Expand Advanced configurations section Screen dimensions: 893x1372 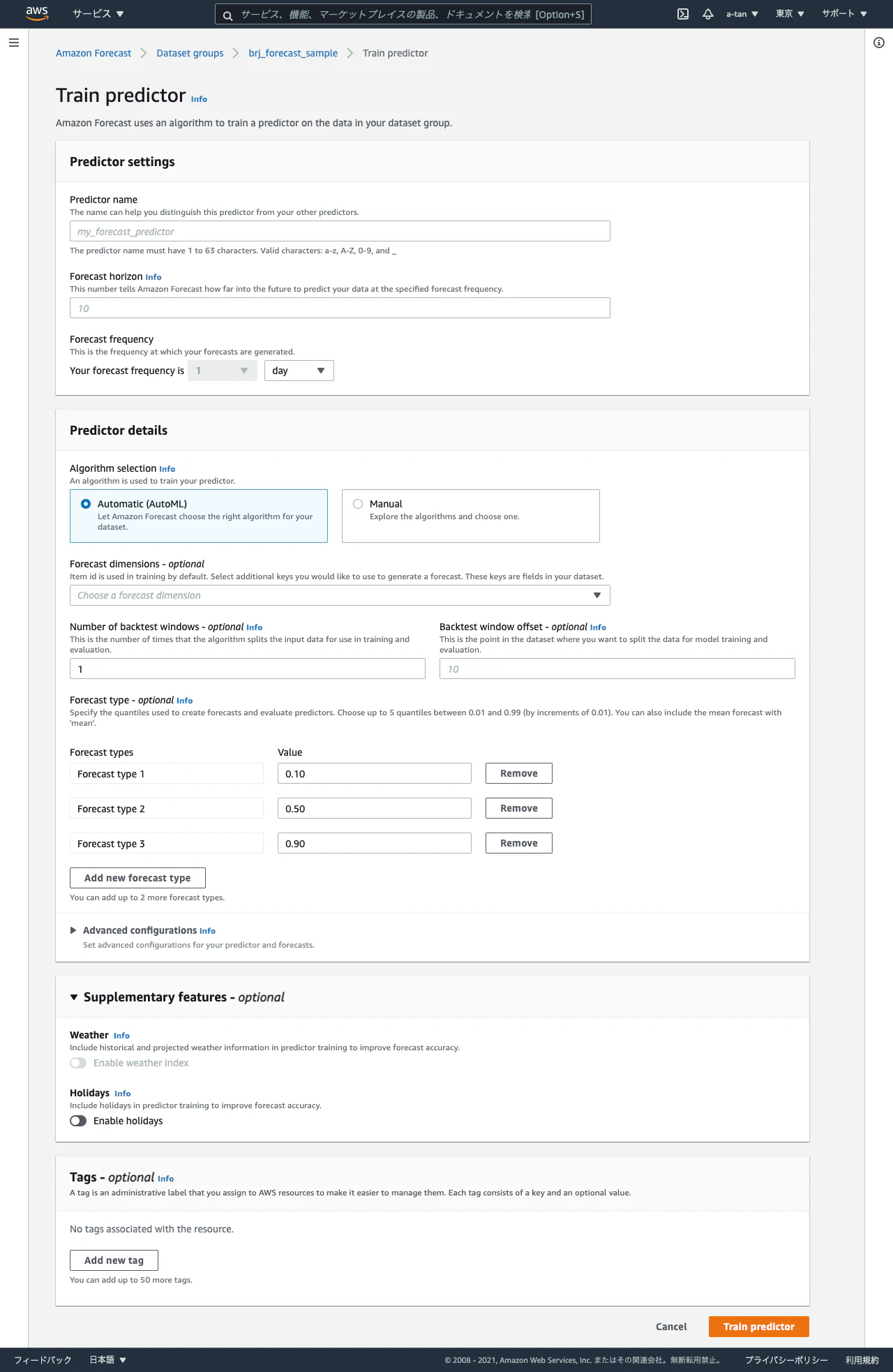[x=73, y=930]
